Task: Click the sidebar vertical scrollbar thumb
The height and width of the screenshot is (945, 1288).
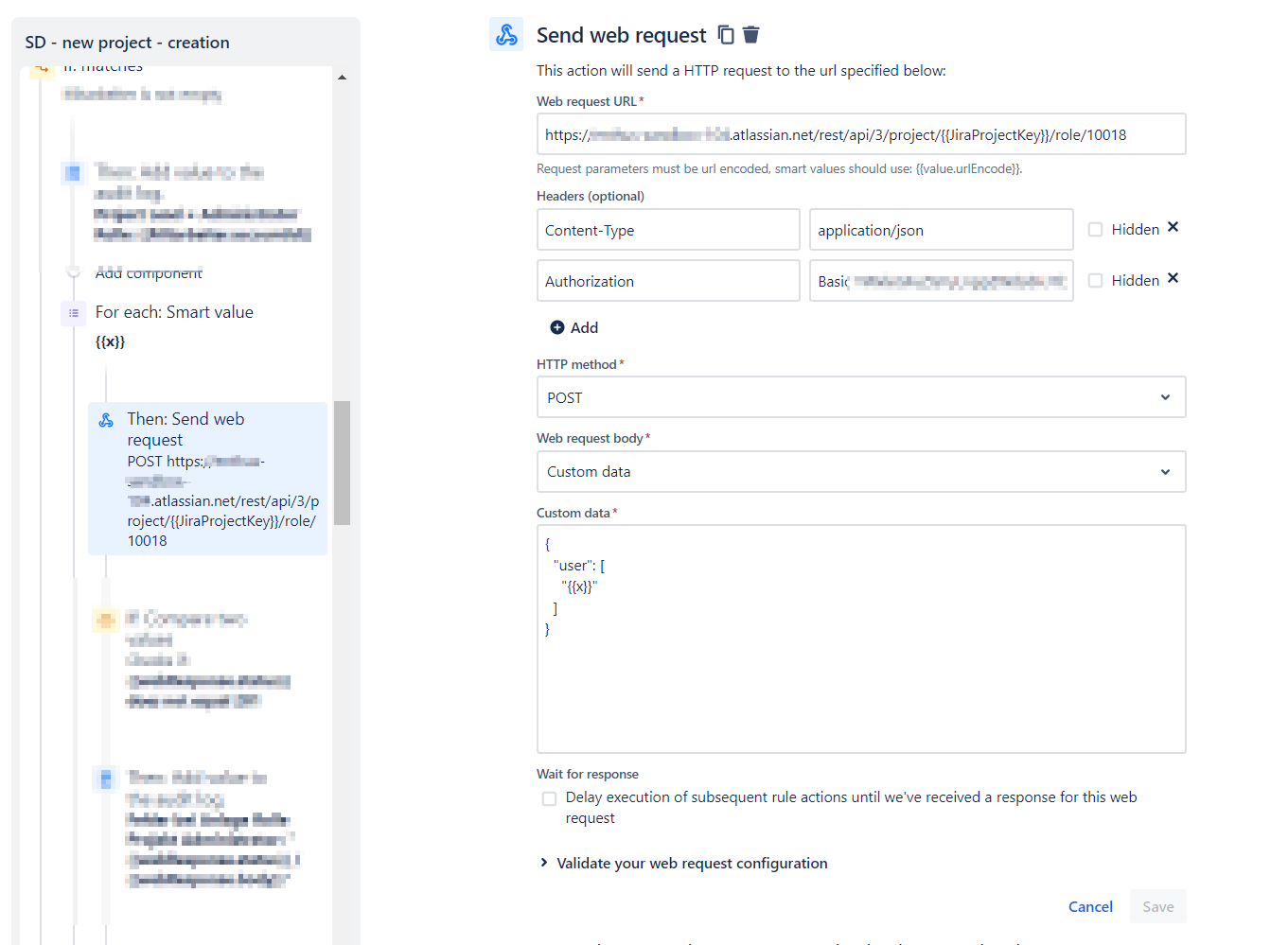Action: [x=342, y=463]
